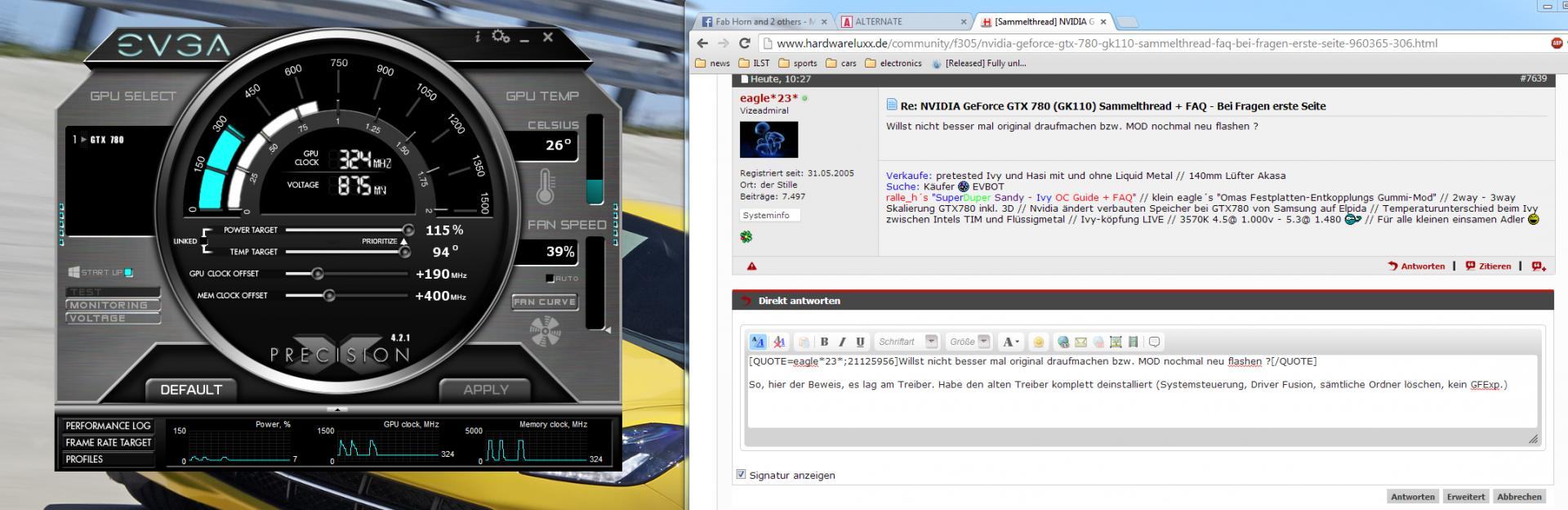Image resolution: width=1568 pixels, height=510 pixels.
Task: Toggle the Start Up checkbox in Precision
Action: click(129, 272)
